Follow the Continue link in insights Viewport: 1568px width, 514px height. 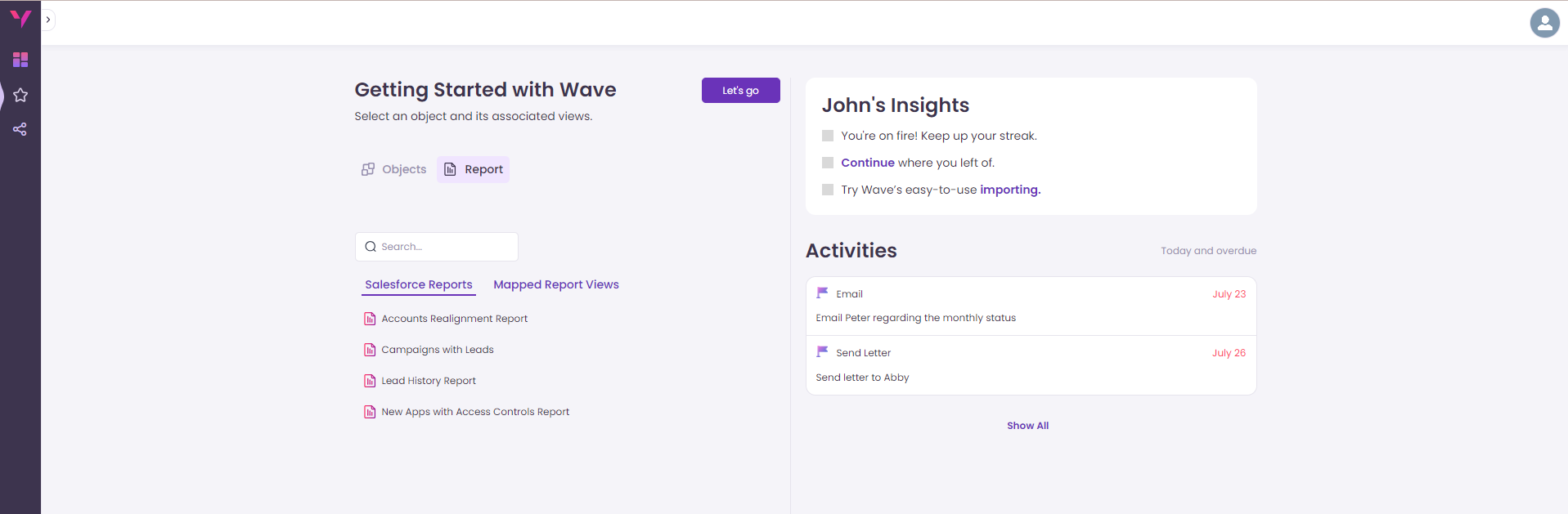pyautogui.click(x=868, y=163)
